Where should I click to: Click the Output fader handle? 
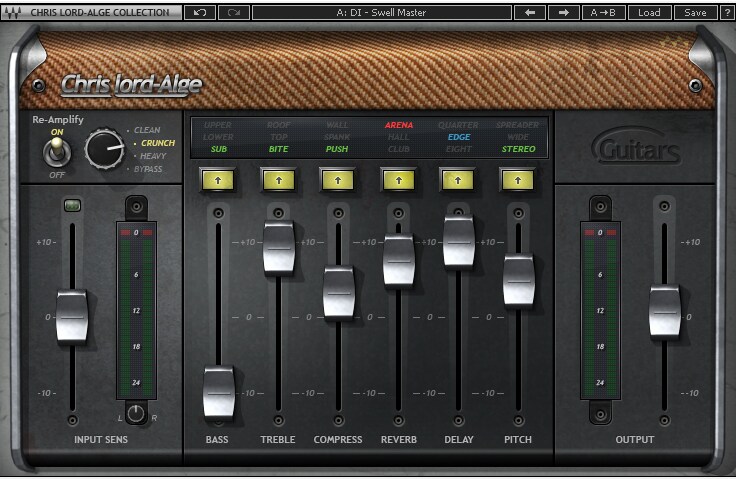point(665,311)
